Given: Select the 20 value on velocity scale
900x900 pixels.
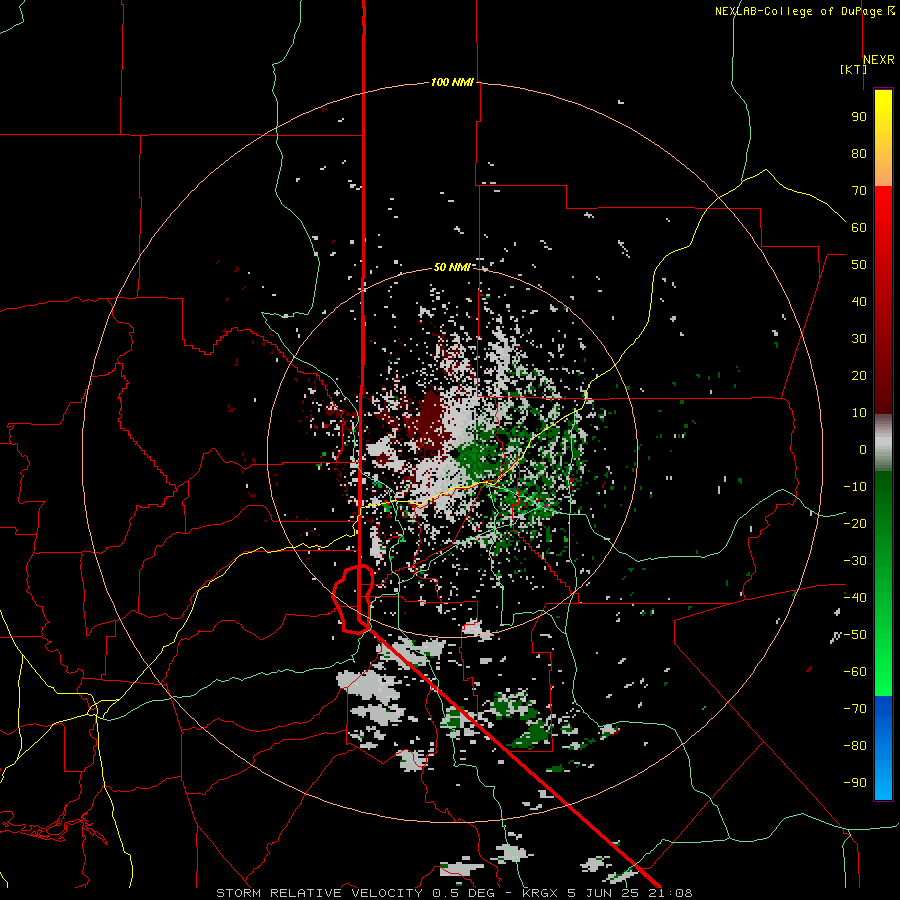Looking at the screenshot, I should (859, 376).
